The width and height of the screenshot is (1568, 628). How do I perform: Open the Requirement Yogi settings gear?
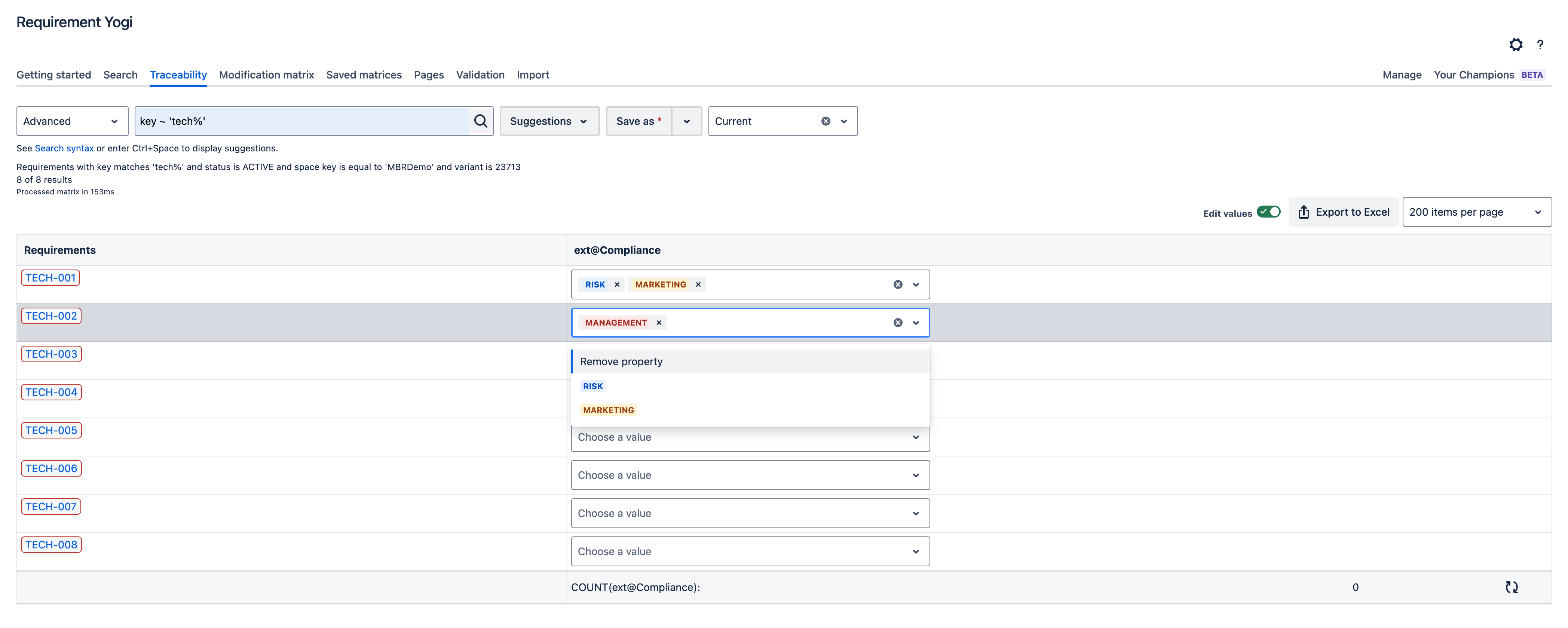(1516, 44)
